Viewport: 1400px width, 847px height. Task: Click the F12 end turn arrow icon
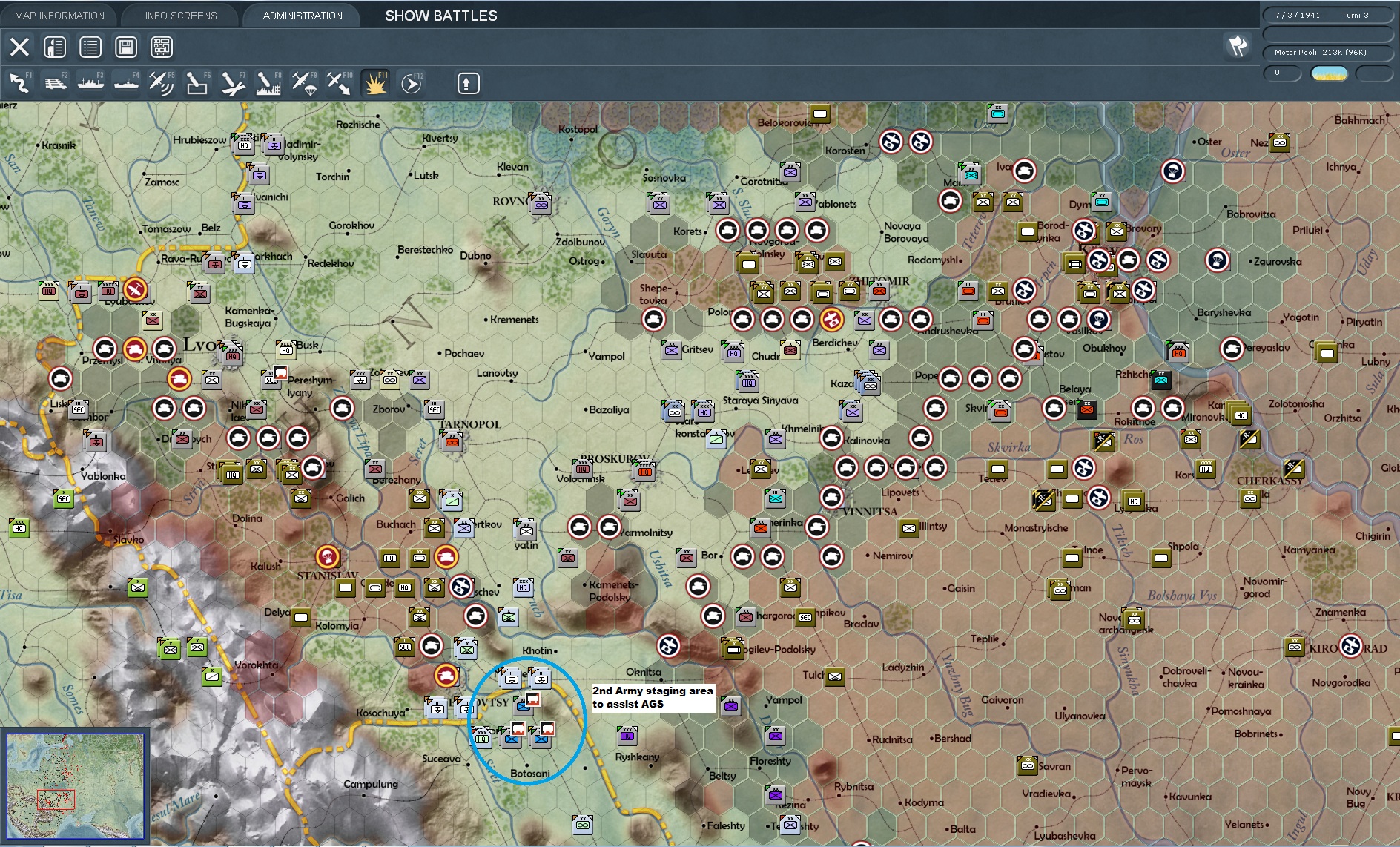click(411, 83)
